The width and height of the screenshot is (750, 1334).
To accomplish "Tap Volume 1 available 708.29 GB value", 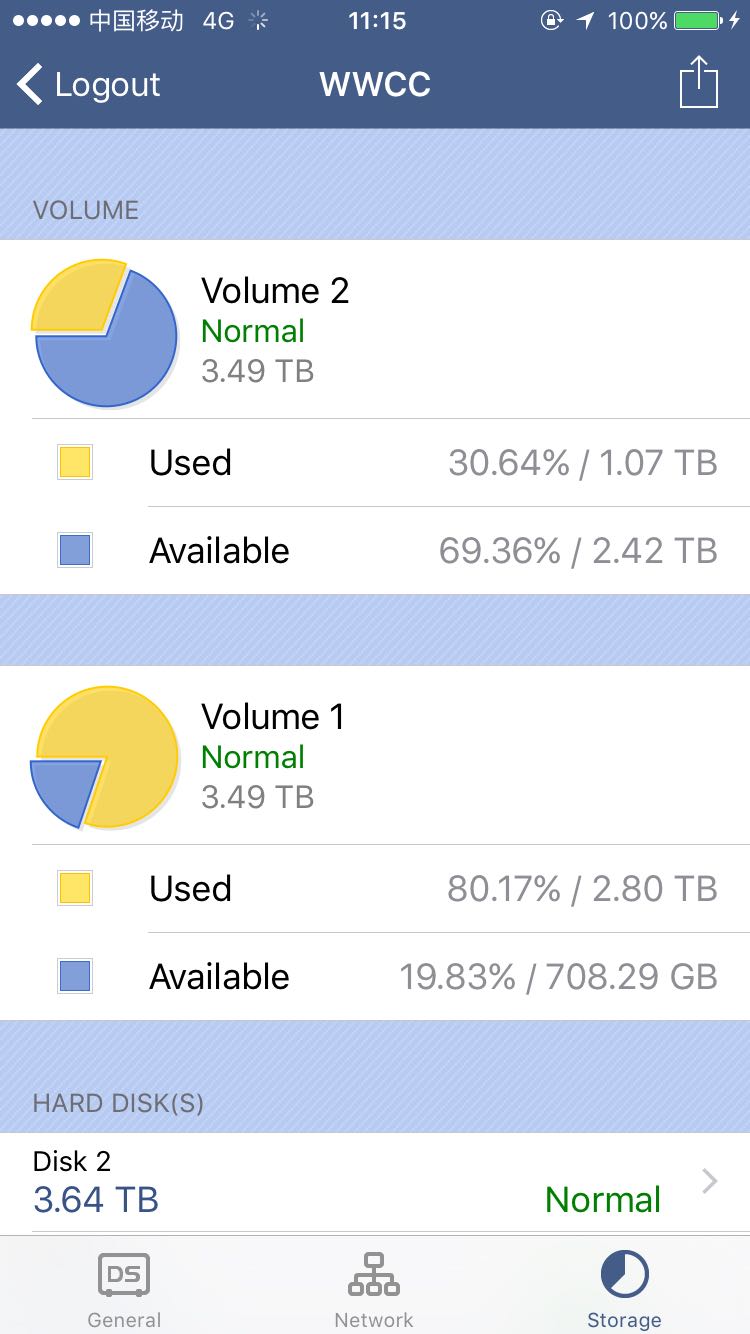I will click(x=631, y=977).
